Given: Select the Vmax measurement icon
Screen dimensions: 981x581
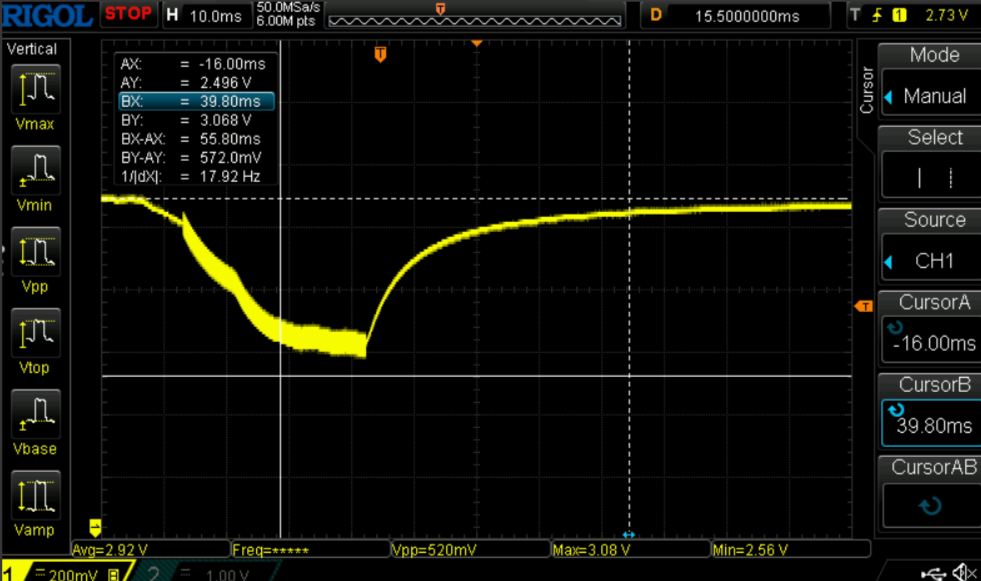Looking at the screenshot, I should coord(36,89).
